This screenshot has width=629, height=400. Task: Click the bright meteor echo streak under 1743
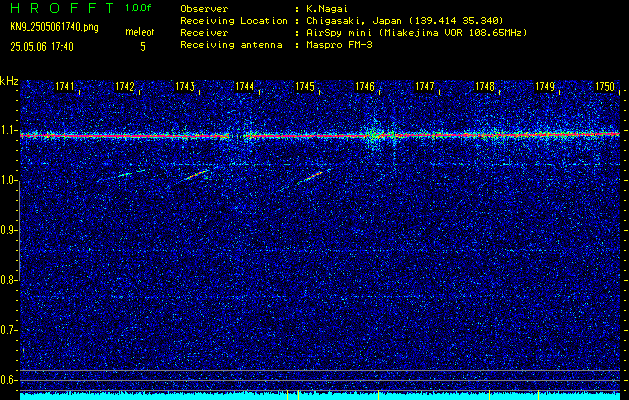coord(197,174)
